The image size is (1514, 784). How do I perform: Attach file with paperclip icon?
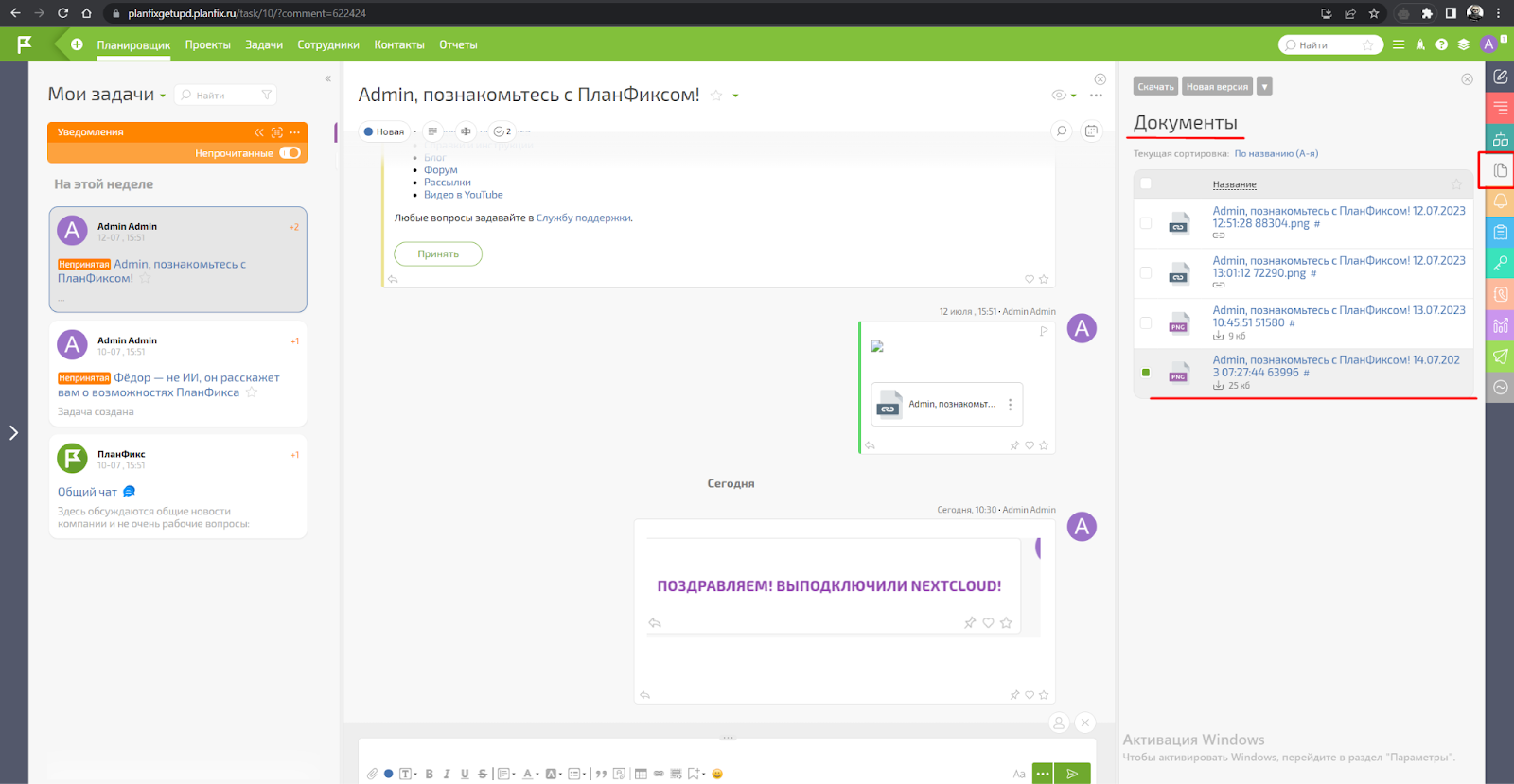pos(372,774)
